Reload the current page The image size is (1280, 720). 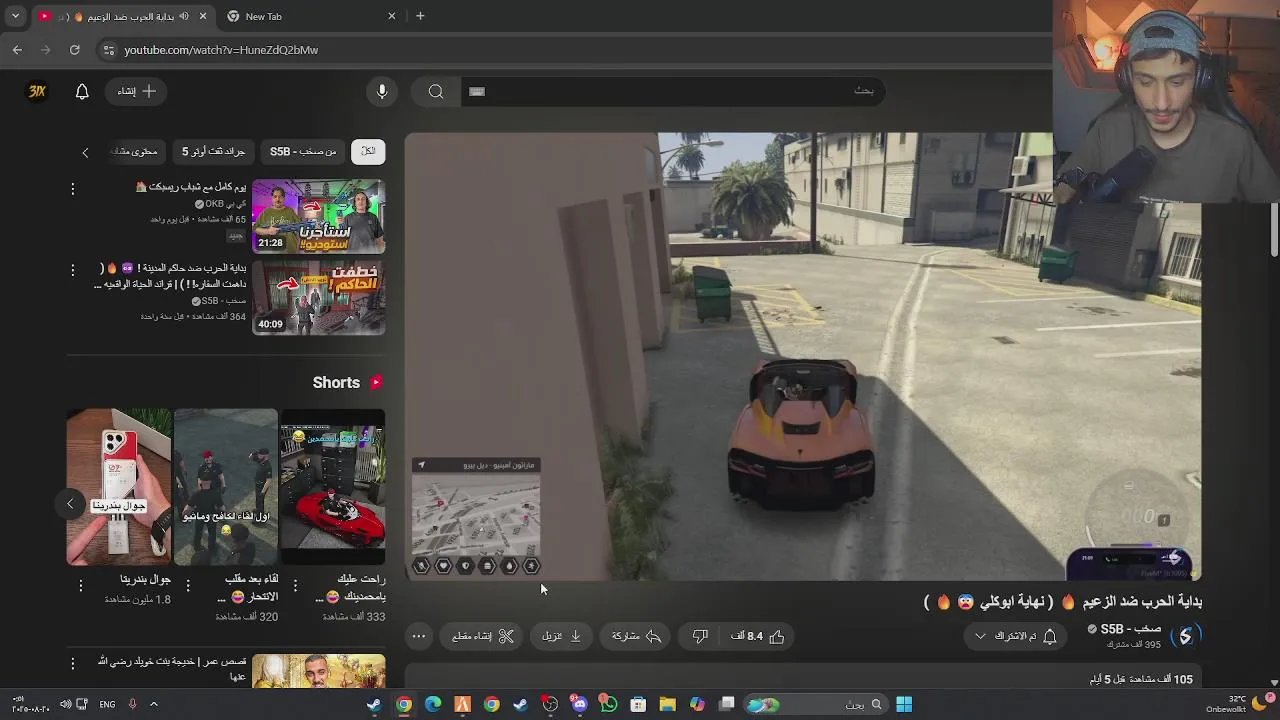click(x=74, y=49)
